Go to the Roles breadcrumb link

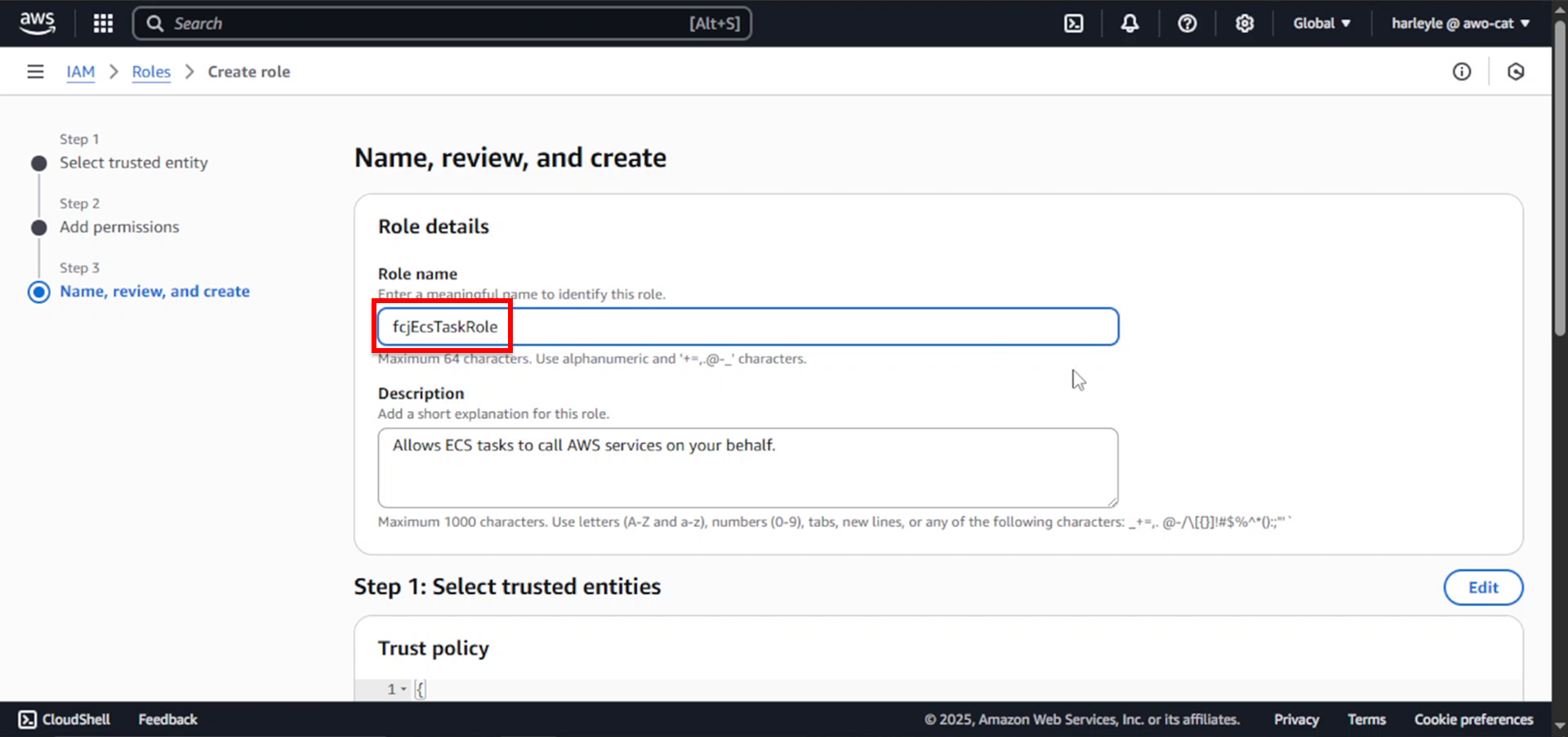(151, 72)
